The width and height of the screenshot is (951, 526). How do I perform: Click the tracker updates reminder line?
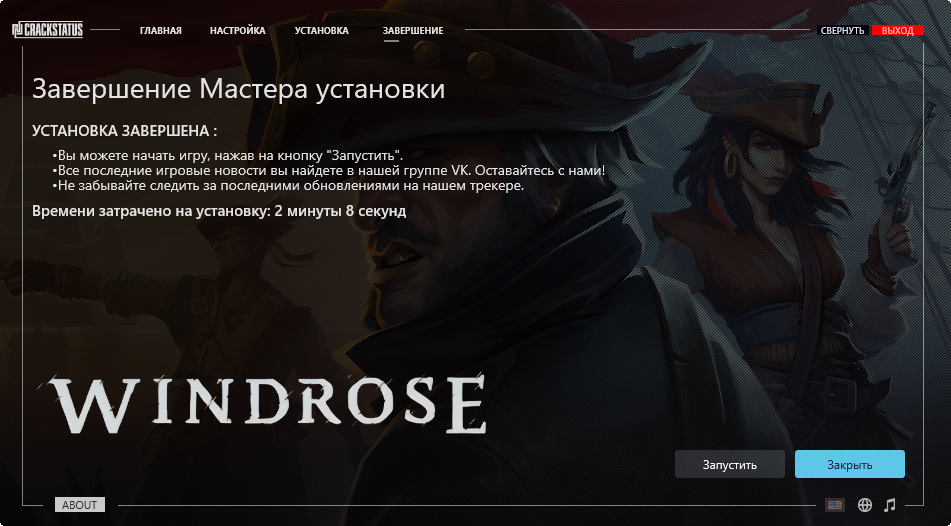click(288, 186)
